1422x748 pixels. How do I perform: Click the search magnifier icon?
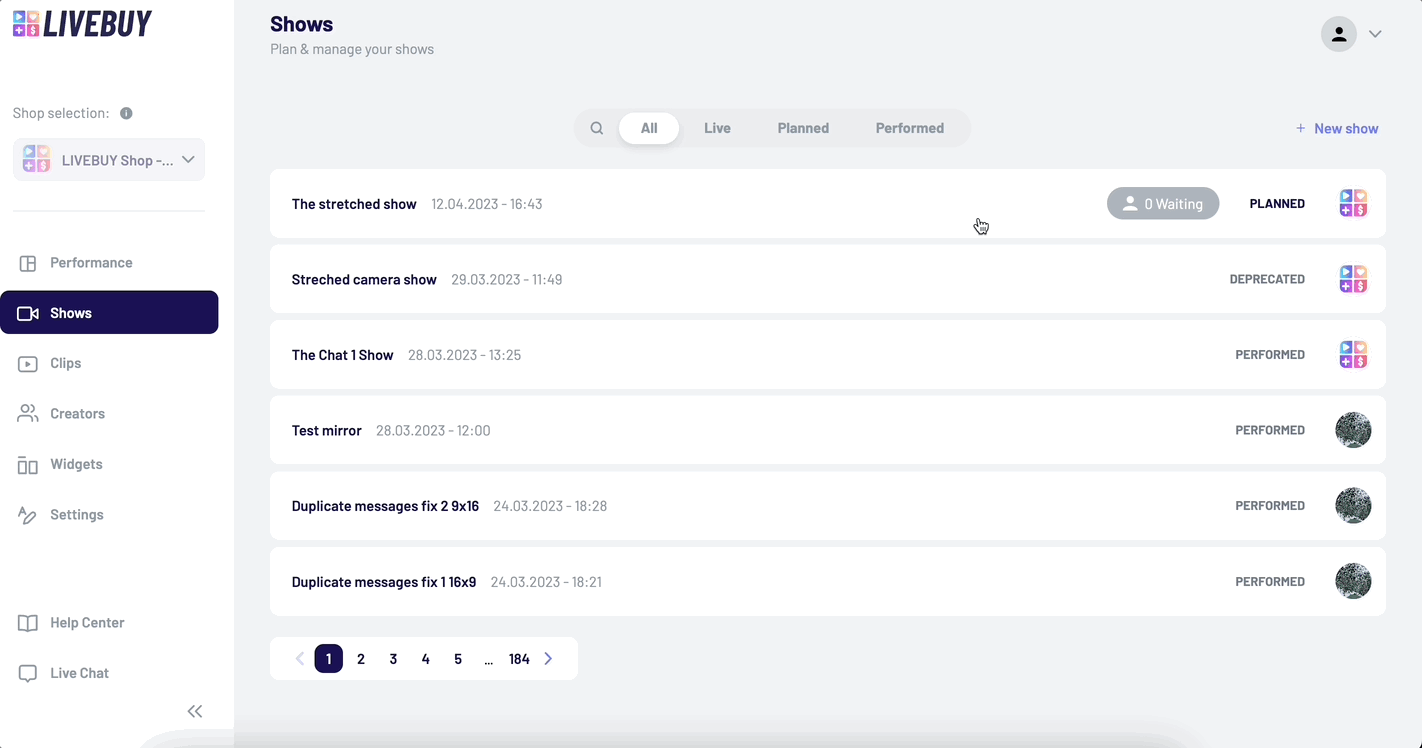tap(597, 128)
